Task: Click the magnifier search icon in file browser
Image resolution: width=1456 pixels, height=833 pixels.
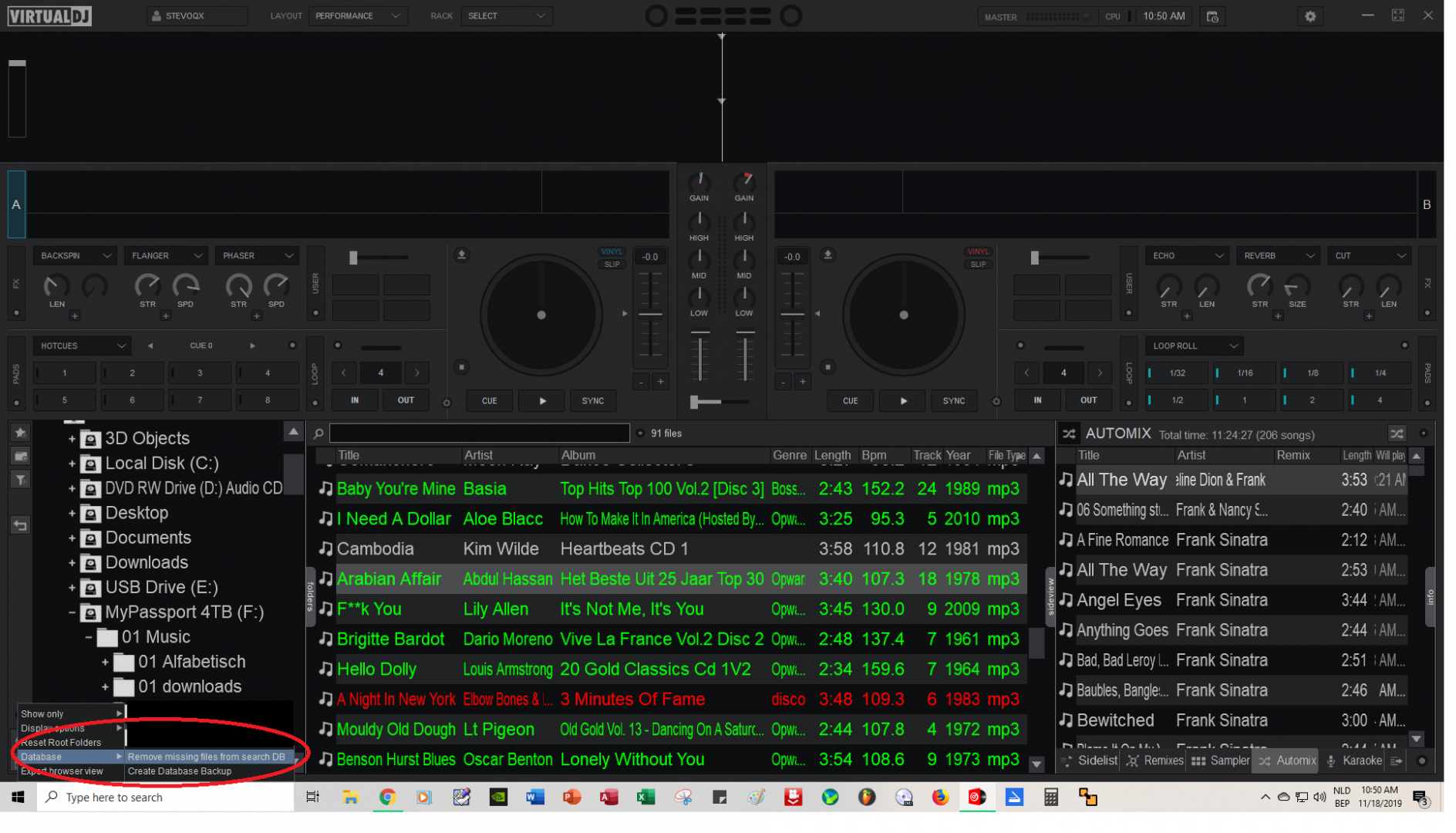Action: pos(318,433)
